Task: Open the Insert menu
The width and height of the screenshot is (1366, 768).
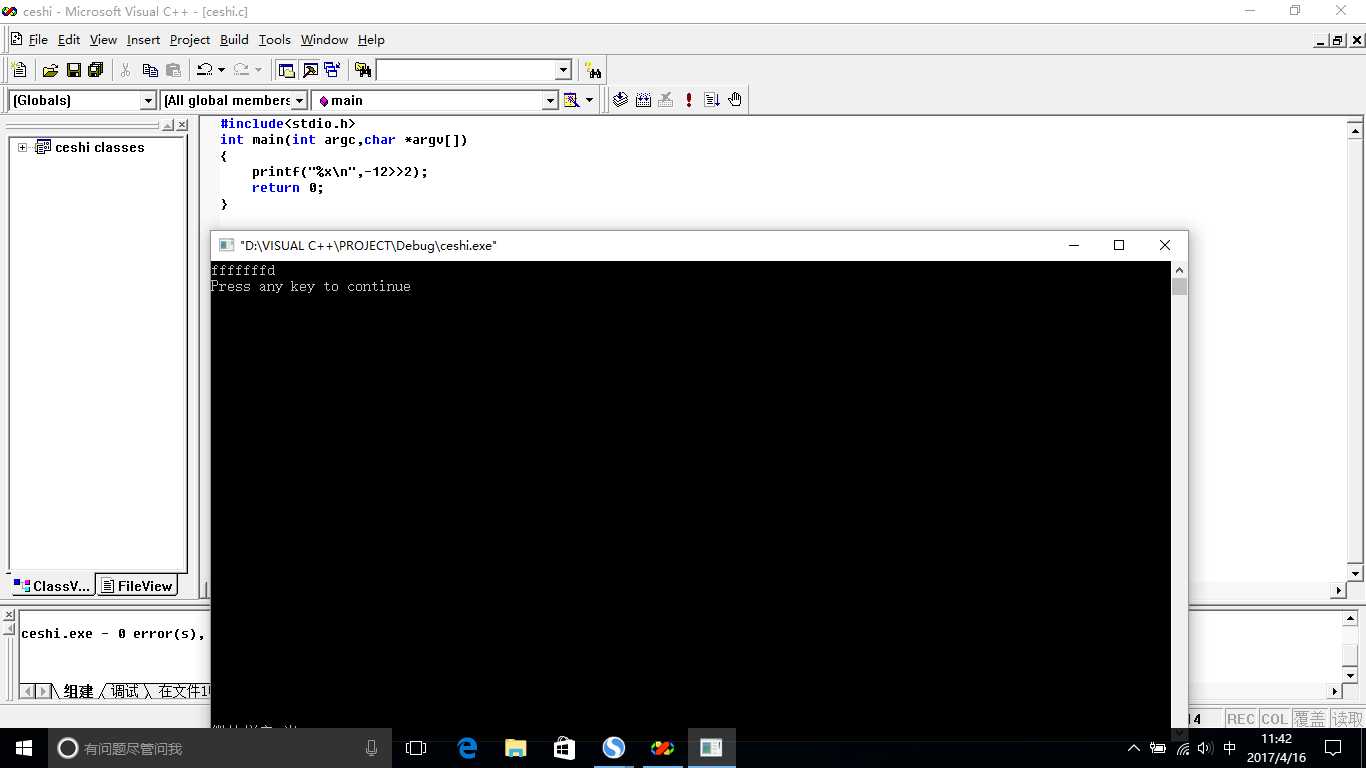Action: point(143,40)
